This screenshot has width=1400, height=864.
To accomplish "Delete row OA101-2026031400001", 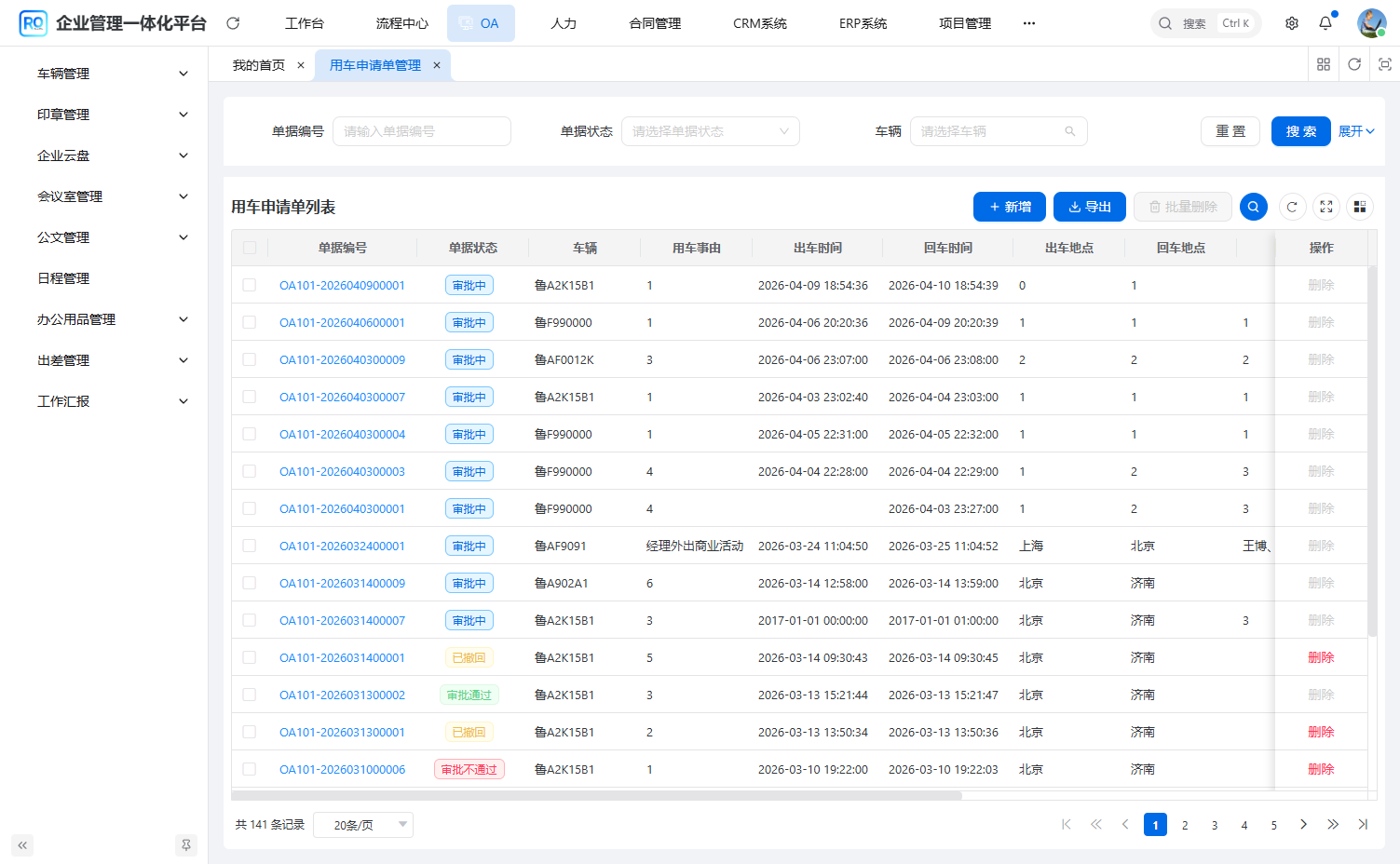I will click(1321, 657).
